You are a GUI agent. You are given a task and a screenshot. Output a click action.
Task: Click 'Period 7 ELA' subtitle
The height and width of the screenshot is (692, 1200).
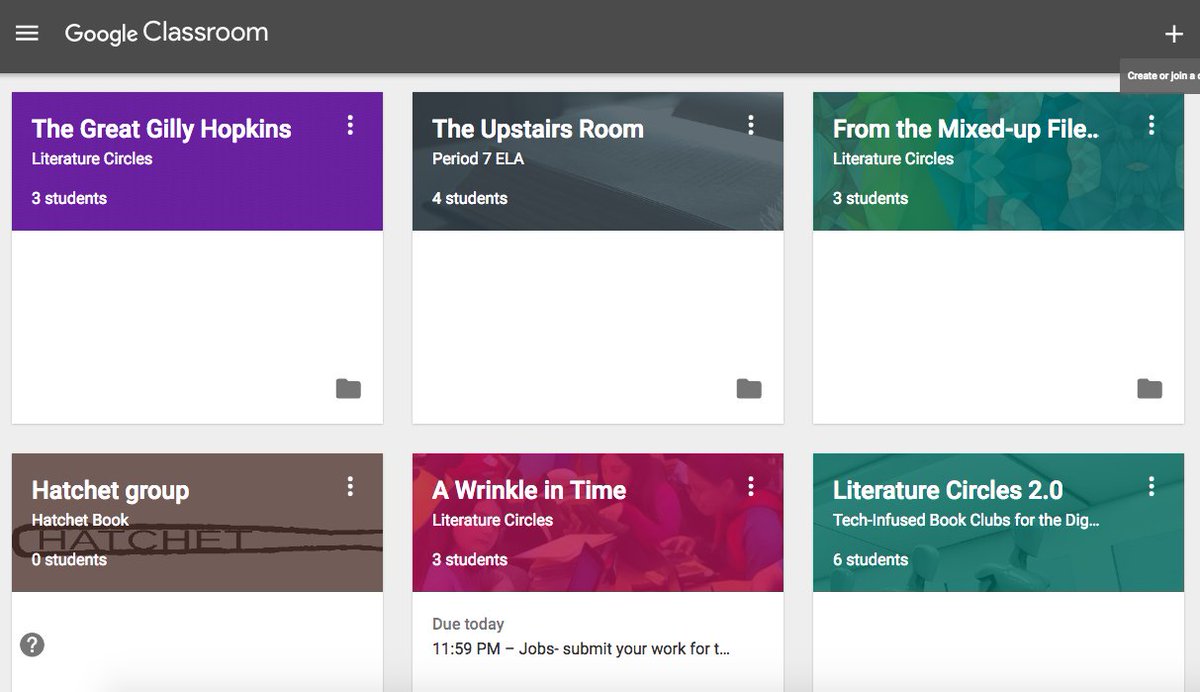click(478, 158)
